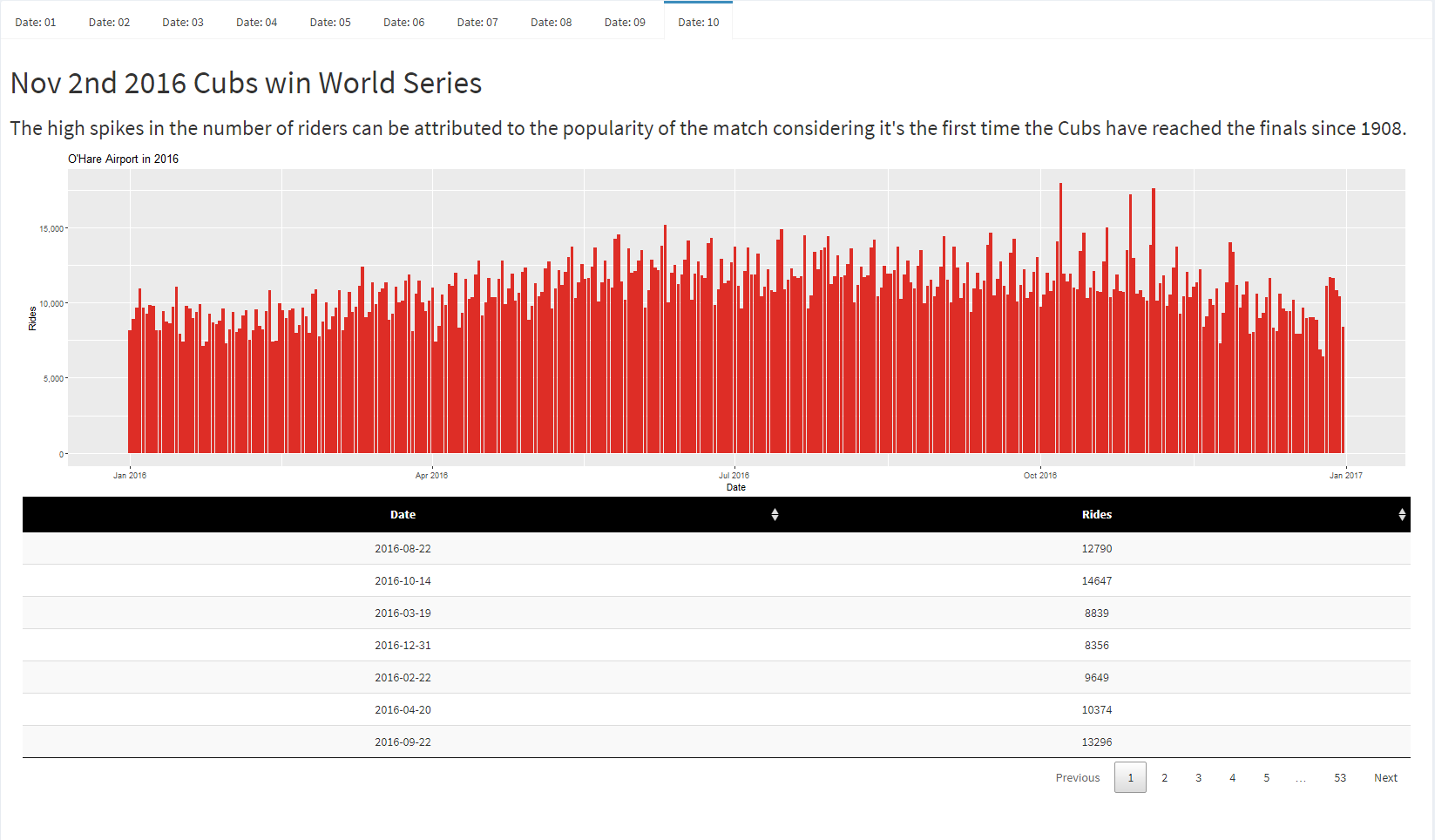
Task: Select the 2016-10-14 table row
Action: point(716,581)
